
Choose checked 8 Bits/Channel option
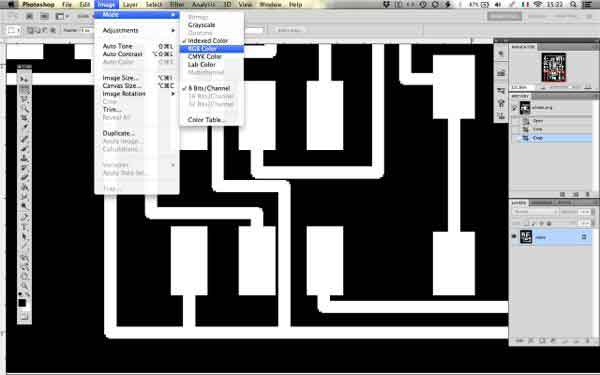tap(209, 88)
